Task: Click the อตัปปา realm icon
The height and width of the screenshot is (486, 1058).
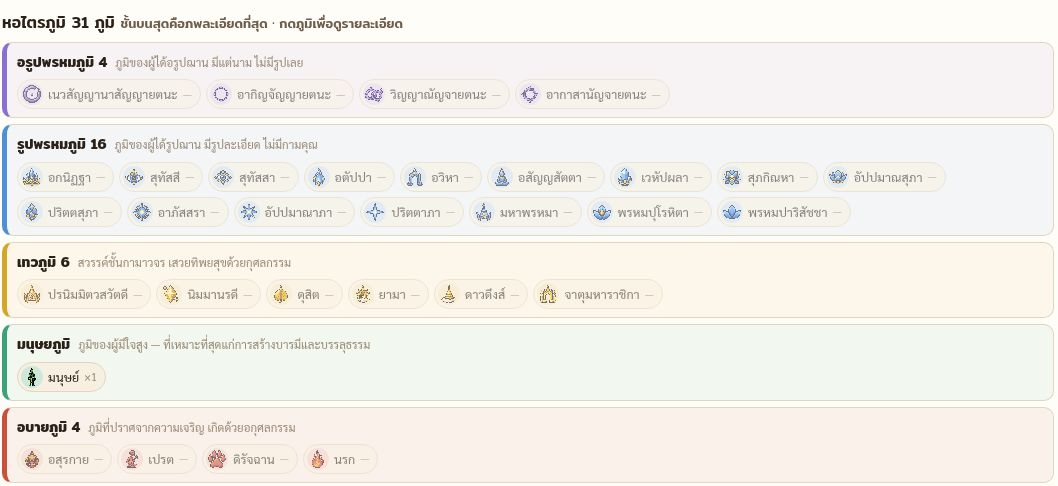Action: coord(318,178)
